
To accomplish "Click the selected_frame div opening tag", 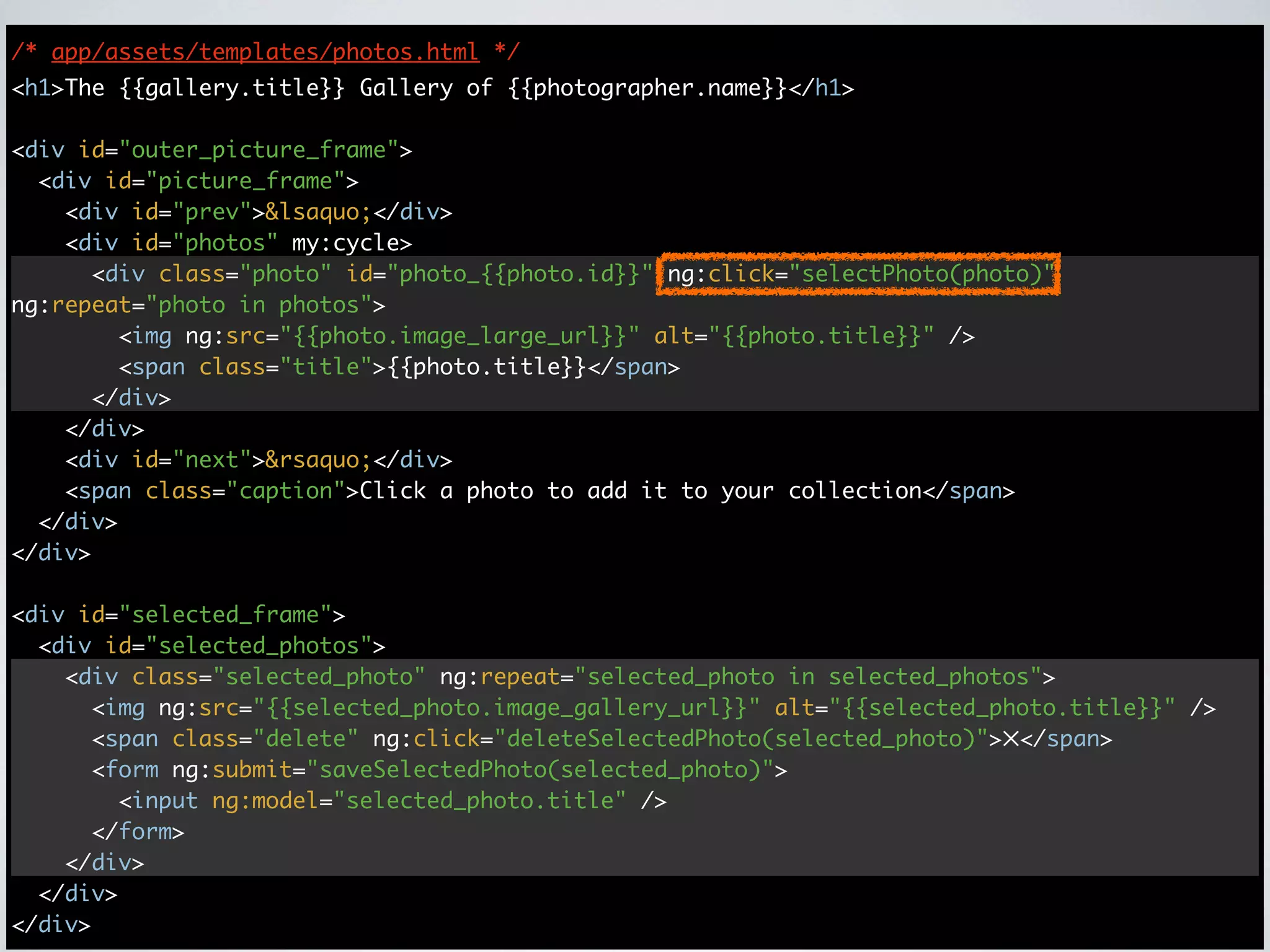I will (178, 615).
